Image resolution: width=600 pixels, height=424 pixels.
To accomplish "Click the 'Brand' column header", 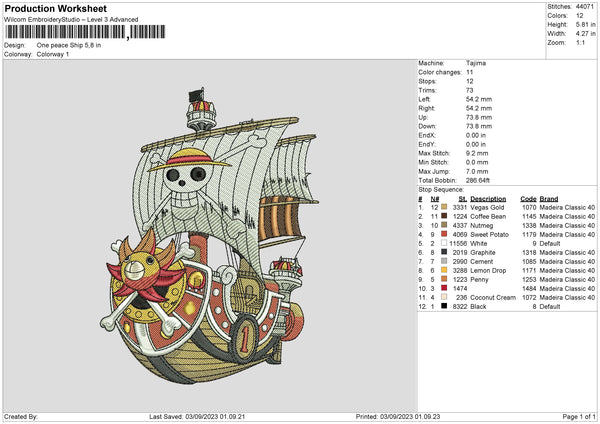I will (x=549, y=199).
